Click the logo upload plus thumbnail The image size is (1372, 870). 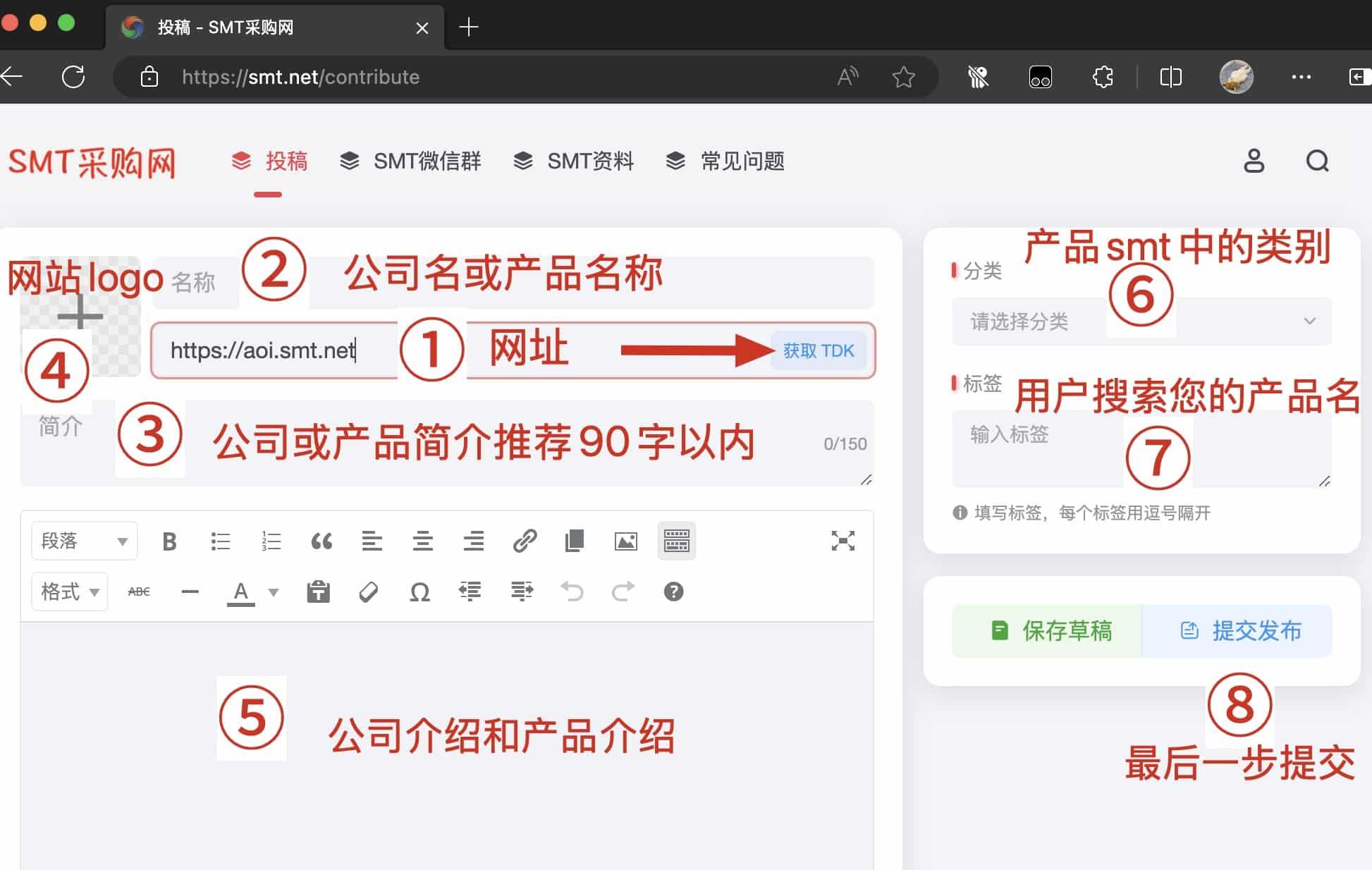pos(80,316)
